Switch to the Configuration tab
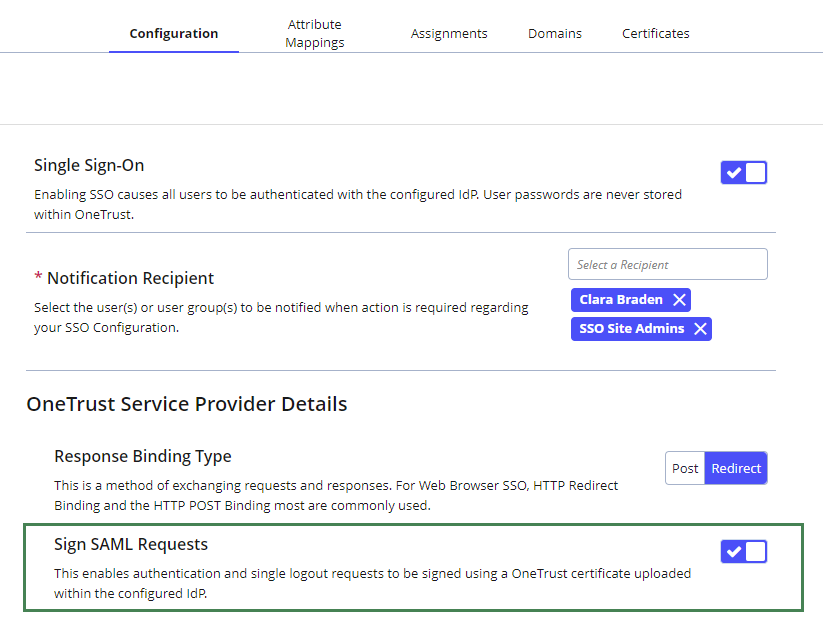The image size is (823, 621). click(x=174, y=34)
